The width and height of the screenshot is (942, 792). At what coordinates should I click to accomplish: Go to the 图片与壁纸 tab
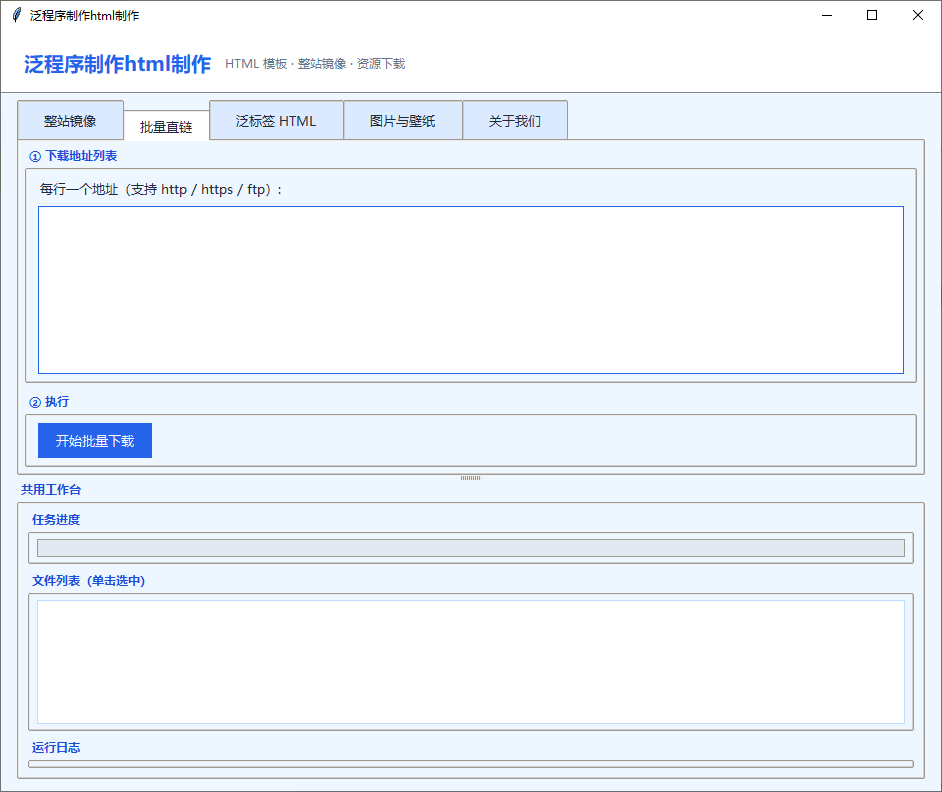coord(402,121)
